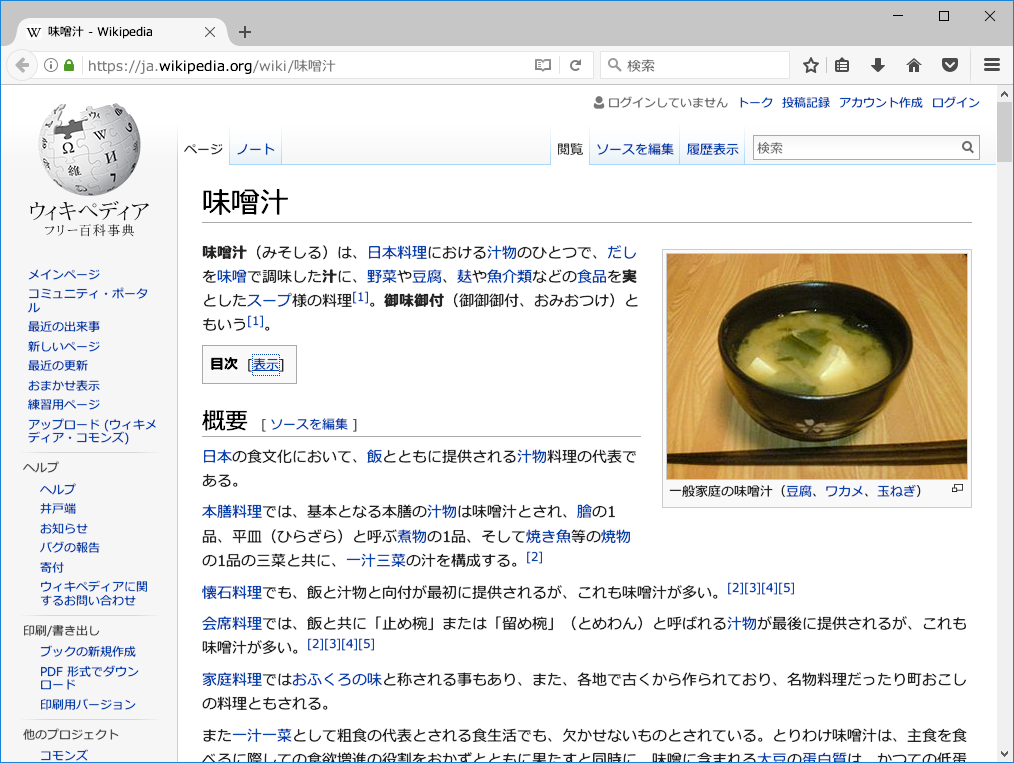The width and height of the screenshot is (1014, 763).
Task: Click the user icon beside ログインしていません
Action: coord(599,102)
